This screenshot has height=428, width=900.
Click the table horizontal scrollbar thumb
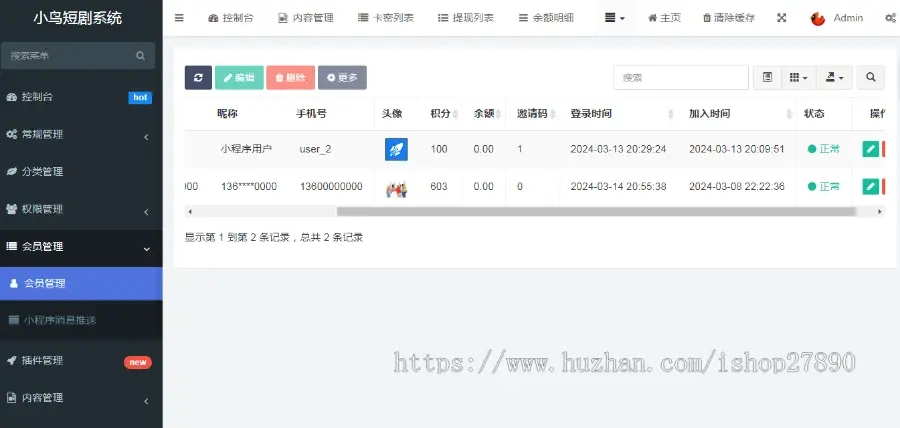[596, 212]
